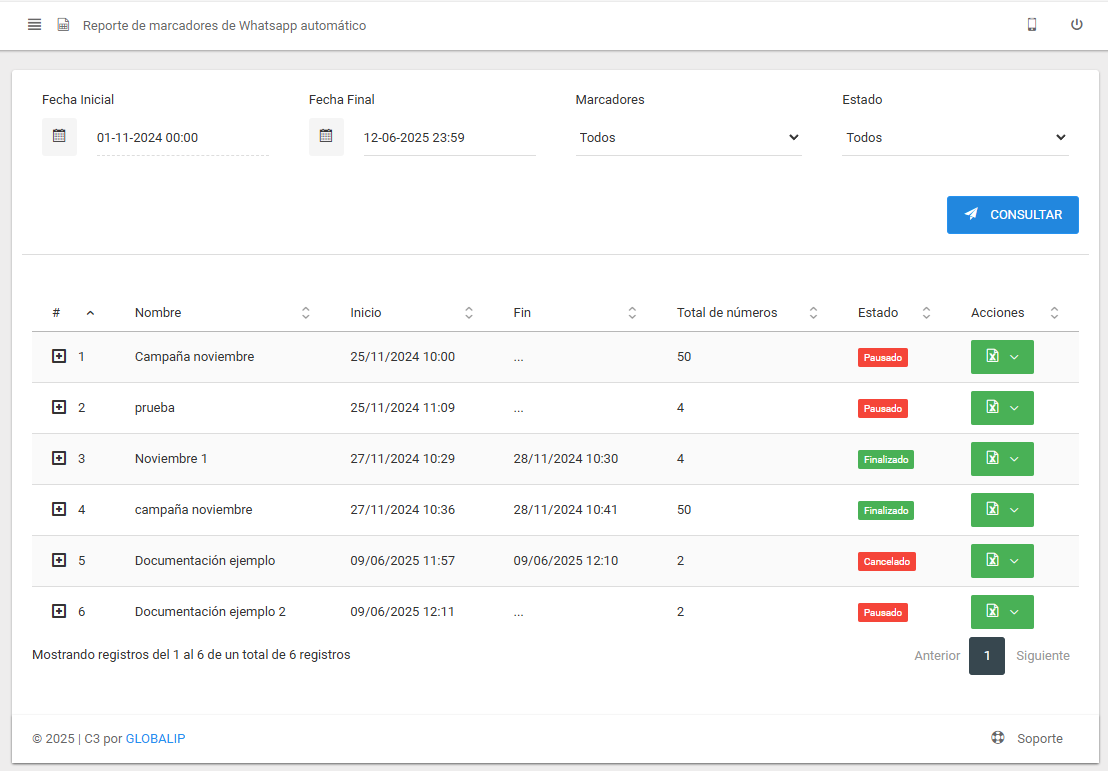Click the start date 25/11/2024 11:09
1108x771 pixels.
click(403, 408)
